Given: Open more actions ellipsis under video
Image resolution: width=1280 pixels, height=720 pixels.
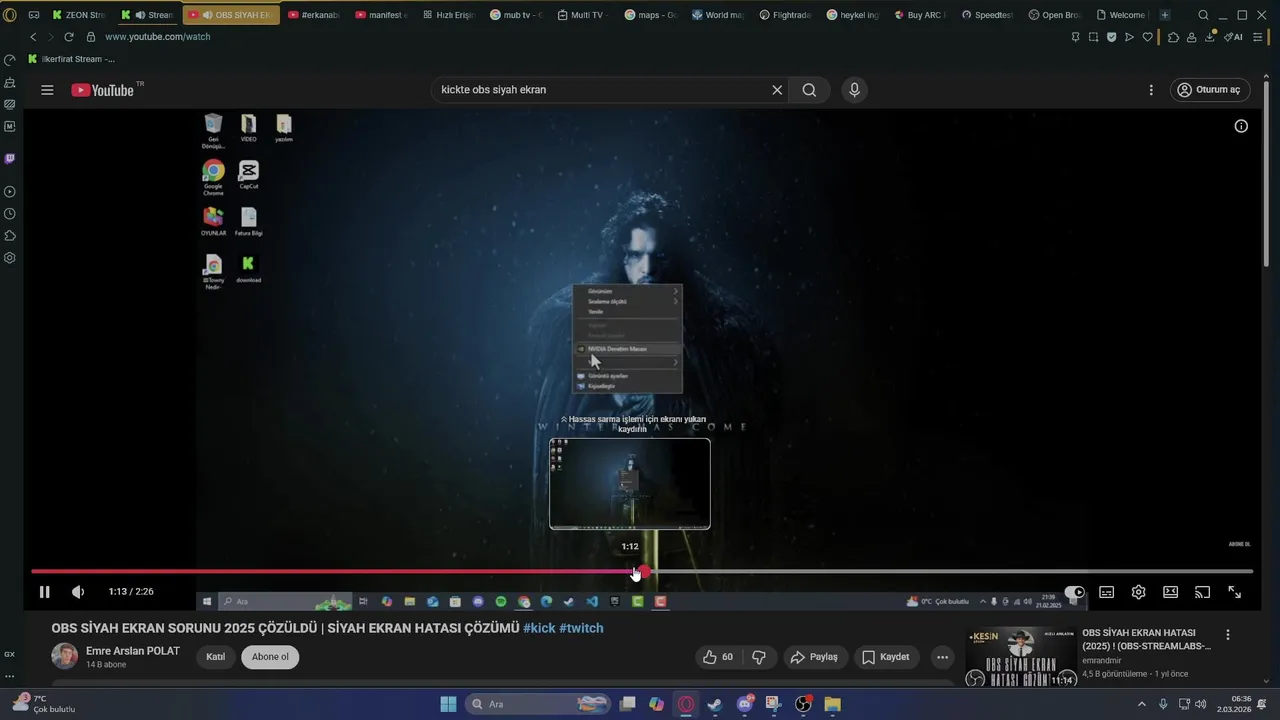Looking at the screenshot, I should (x=942, y=657).
